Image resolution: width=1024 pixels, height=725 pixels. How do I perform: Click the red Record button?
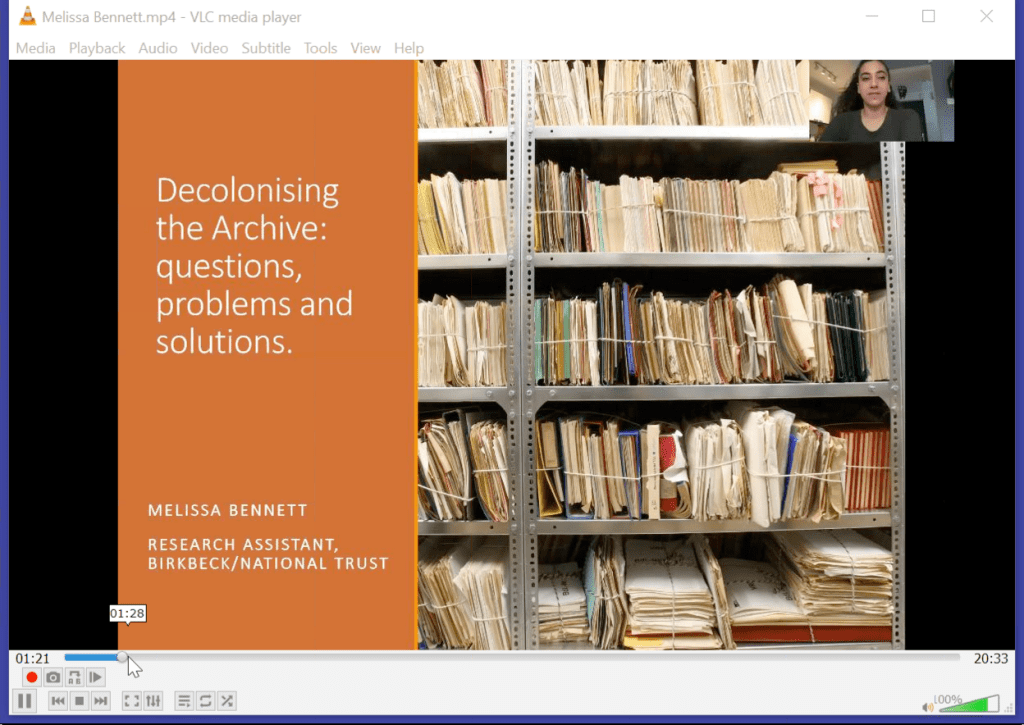tap(32, 677)
